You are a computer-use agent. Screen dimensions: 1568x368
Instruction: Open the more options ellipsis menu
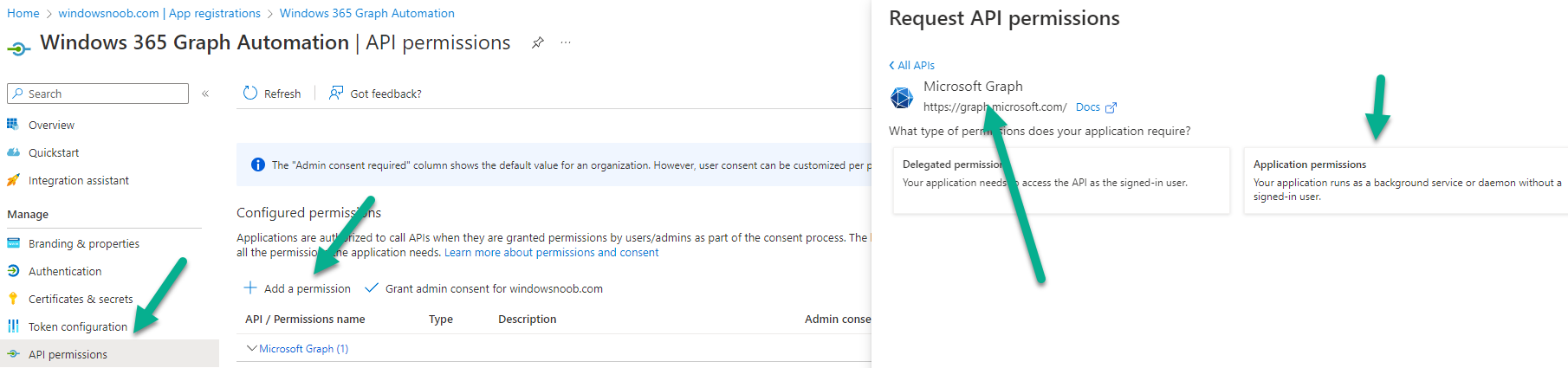[566, 42]
